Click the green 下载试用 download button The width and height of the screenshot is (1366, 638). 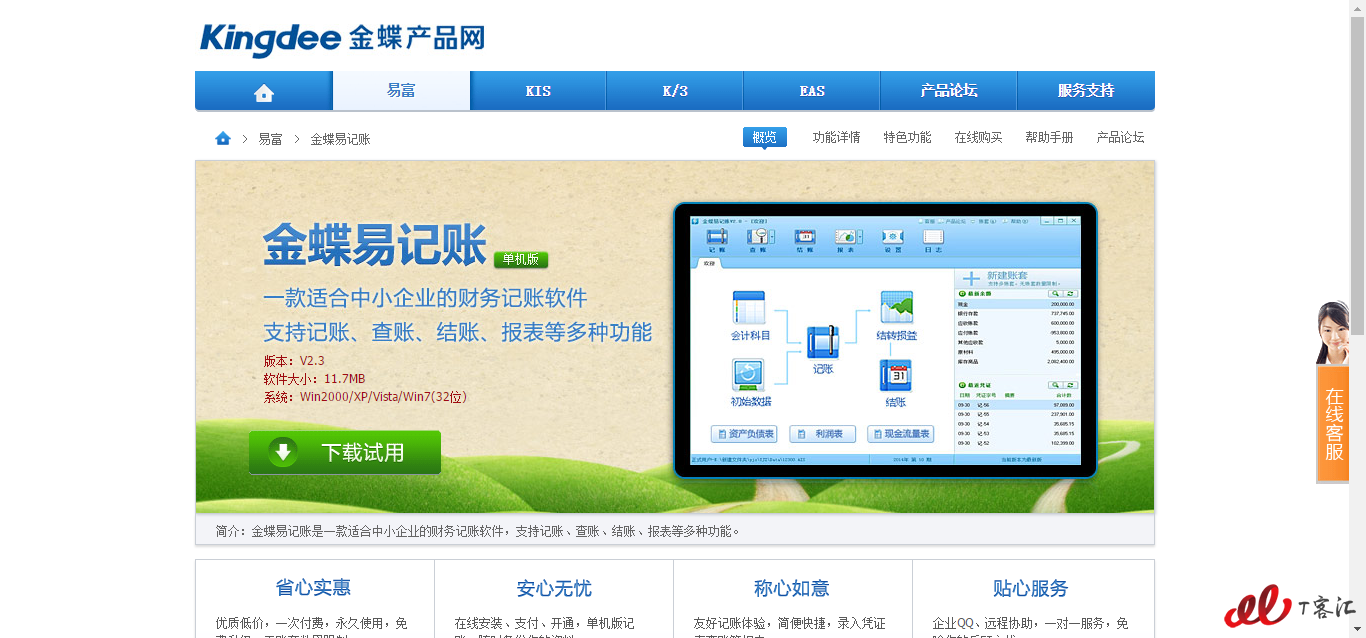pyautogui.click(x=345, y=452)
